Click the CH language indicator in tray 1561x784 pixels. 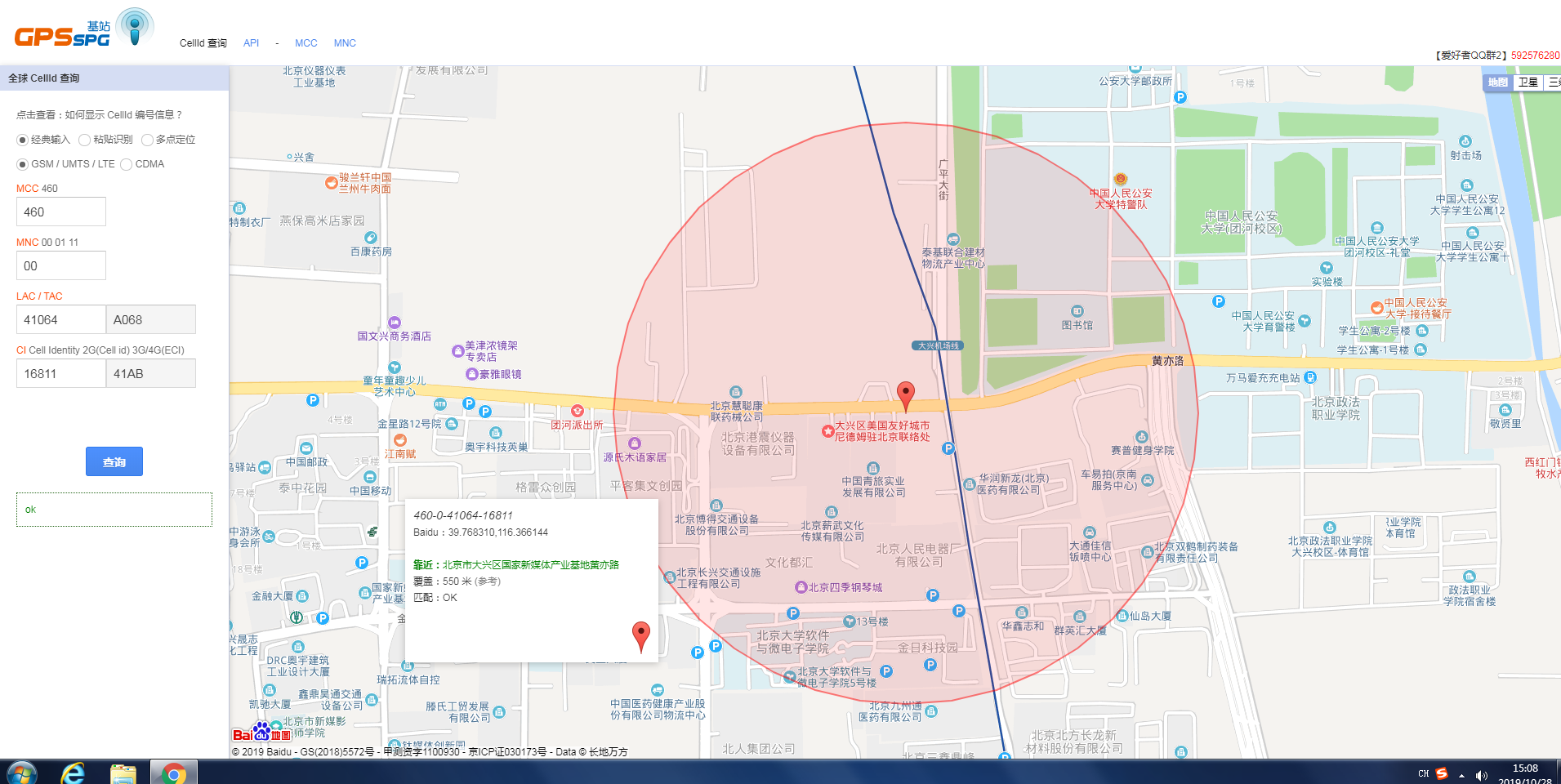1423,774
